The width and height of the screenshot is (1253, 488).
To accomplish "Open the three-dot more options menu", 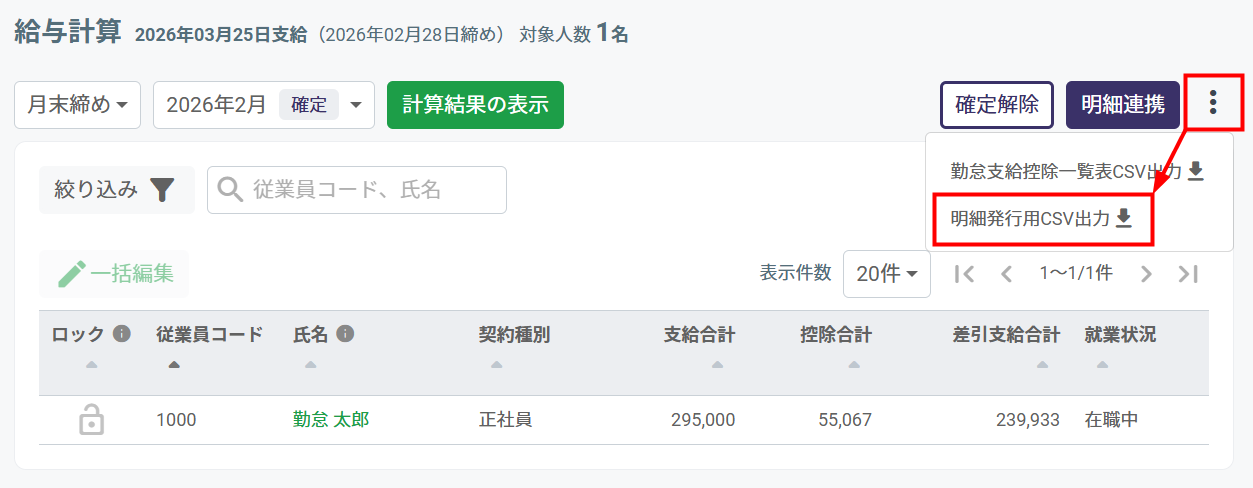I will pos(1213,102).
